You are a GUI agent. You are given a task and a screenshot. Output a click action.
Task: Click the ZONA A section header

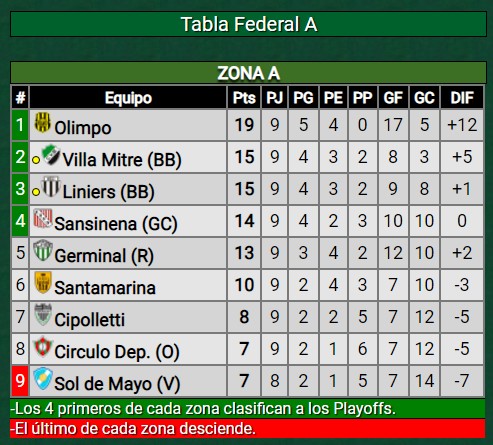pyautogui.click(x=248, y=73)
